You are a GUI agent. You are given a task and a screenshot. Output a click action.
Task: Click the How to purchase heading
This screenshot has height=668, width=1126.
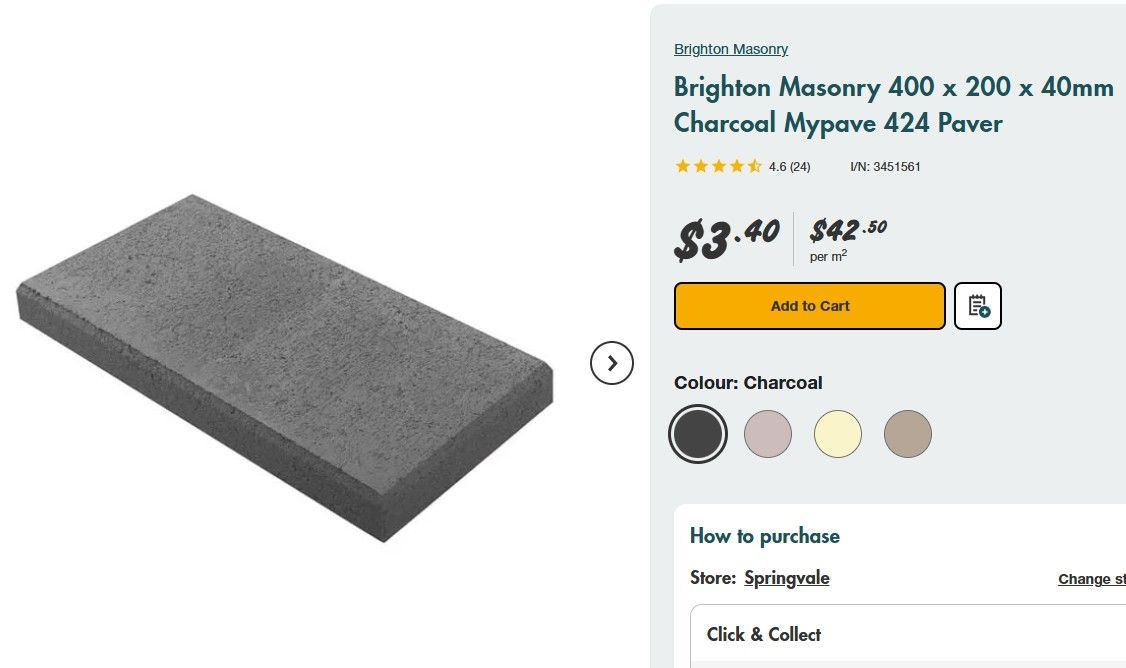(x=764, y=536)
